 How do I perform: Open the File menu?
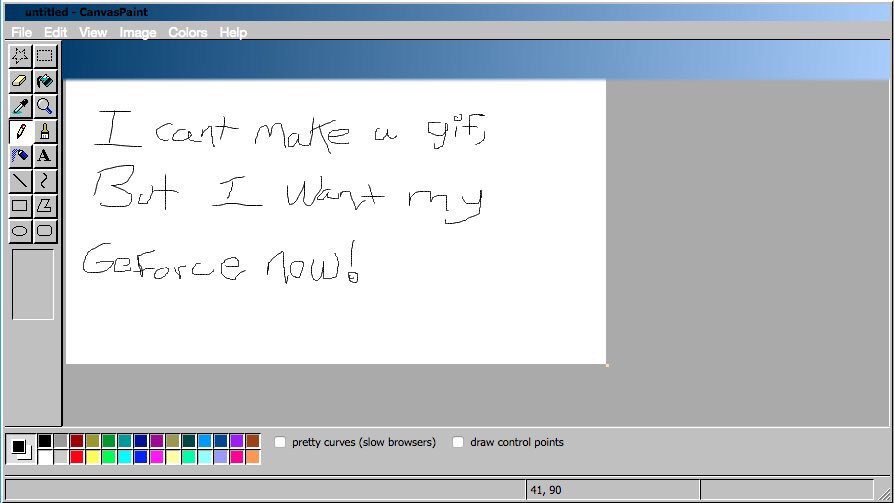coord(22,33)
